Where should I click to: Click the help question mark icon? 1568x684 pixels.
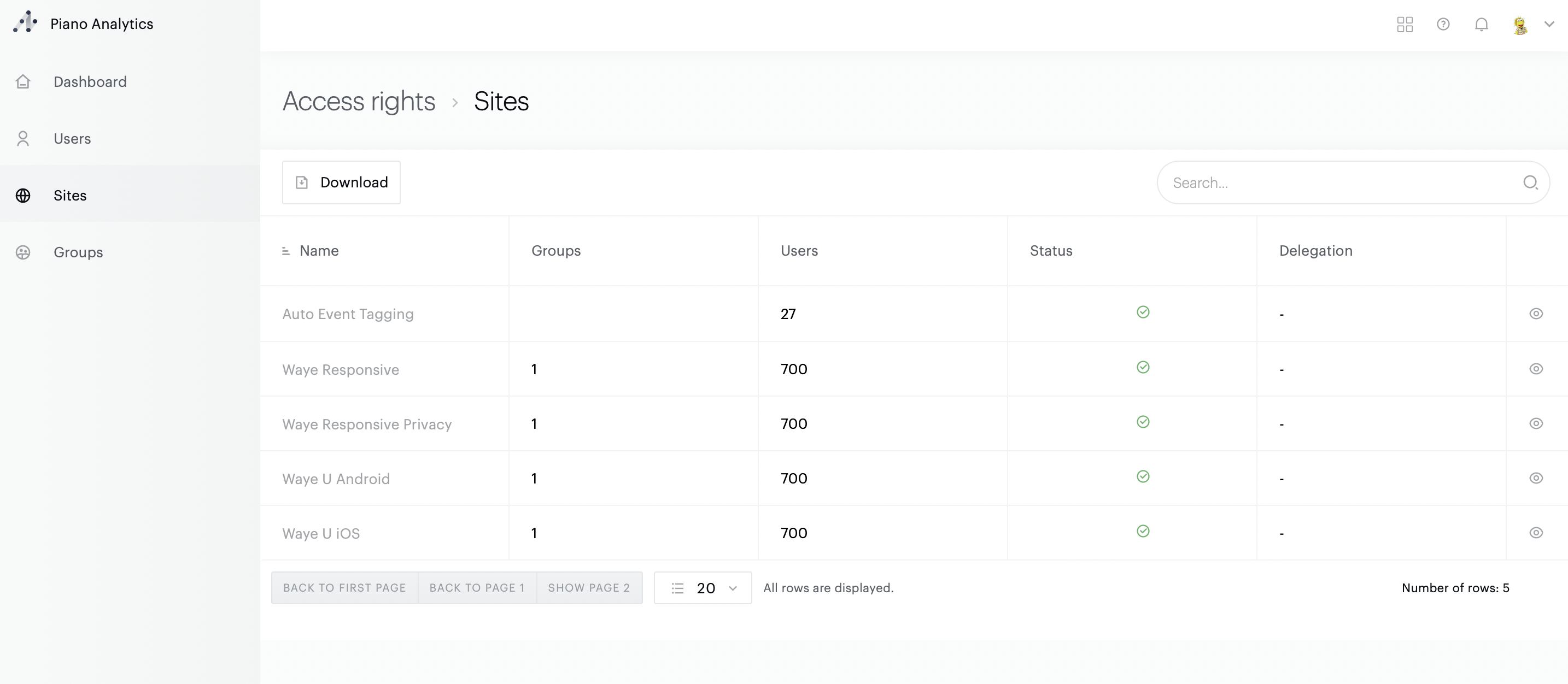point(1443,25)
